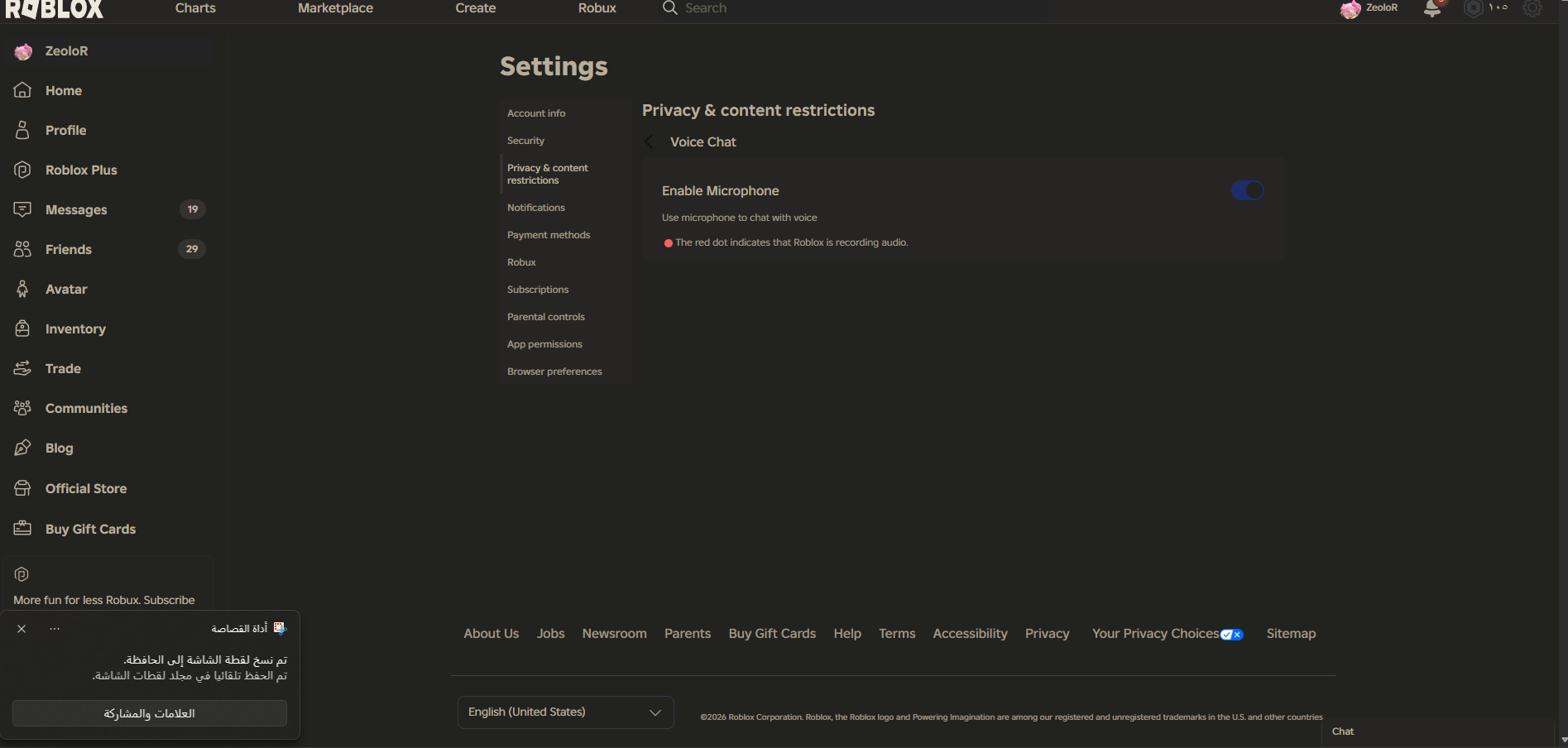Screen dimensions: 1568x748
Task: Open the Marketplace tab
Action: 335,8
